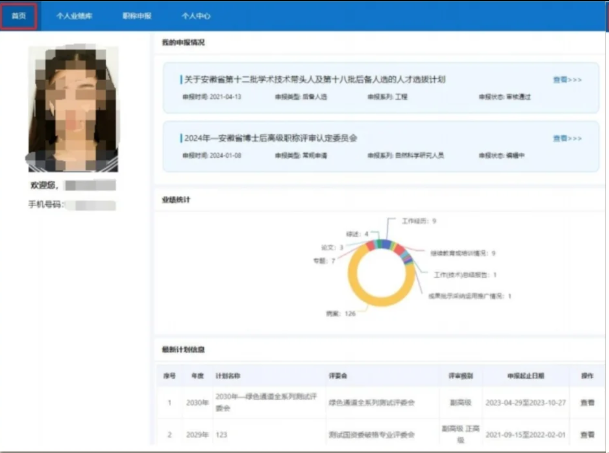Go to the 职称申报 tab

[137, 16]
